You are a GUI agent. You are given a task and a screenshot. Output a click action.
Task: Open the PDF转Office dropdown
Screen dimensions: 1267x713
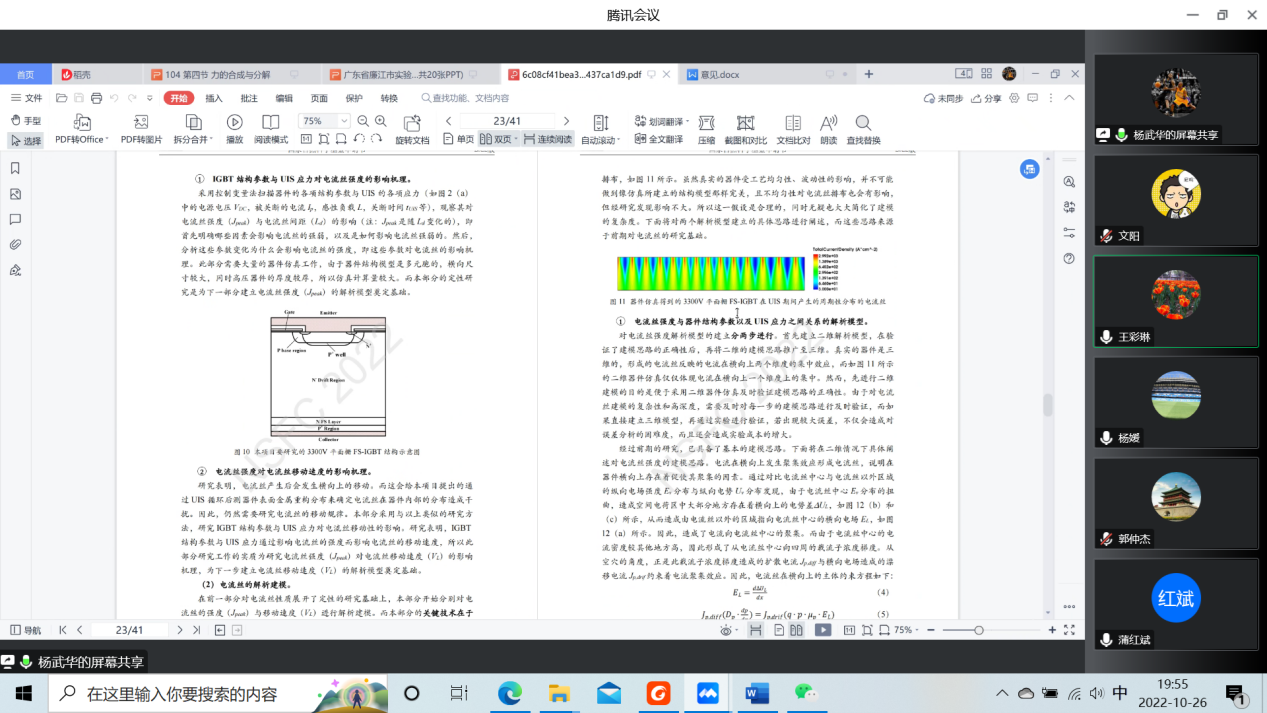click(82, 139)
